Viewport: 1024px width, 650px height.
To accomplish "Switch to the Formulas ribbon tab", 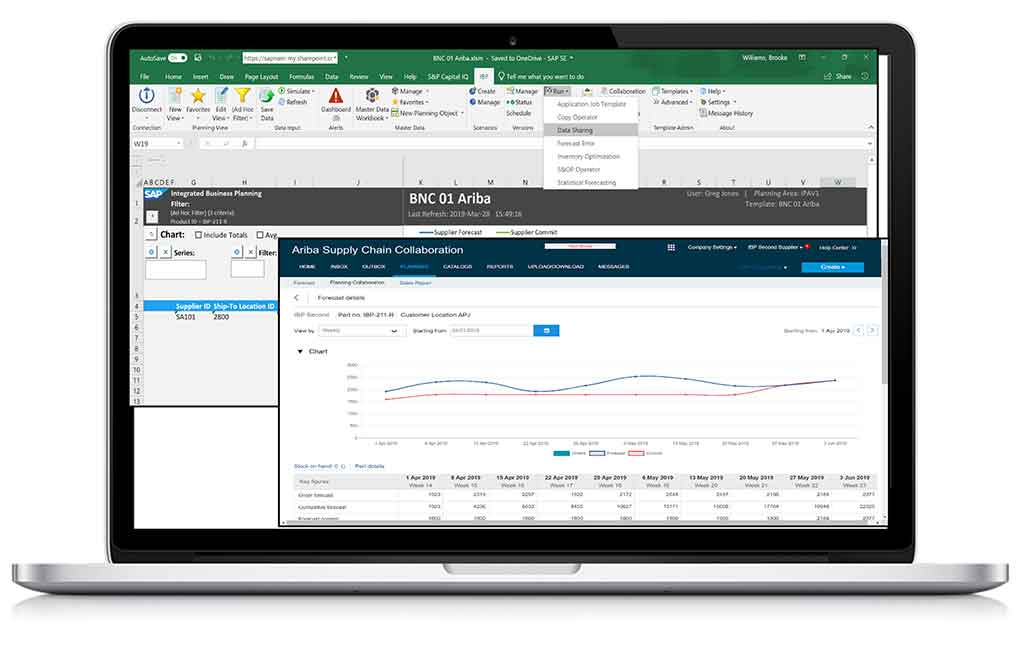I will pyautogui.click(x=302, y=76).
